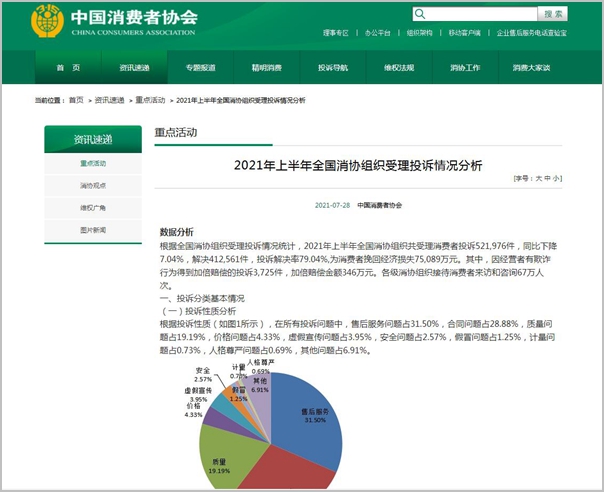
Task: Click the 理事专区 top link
Action: tap(335, 32)
